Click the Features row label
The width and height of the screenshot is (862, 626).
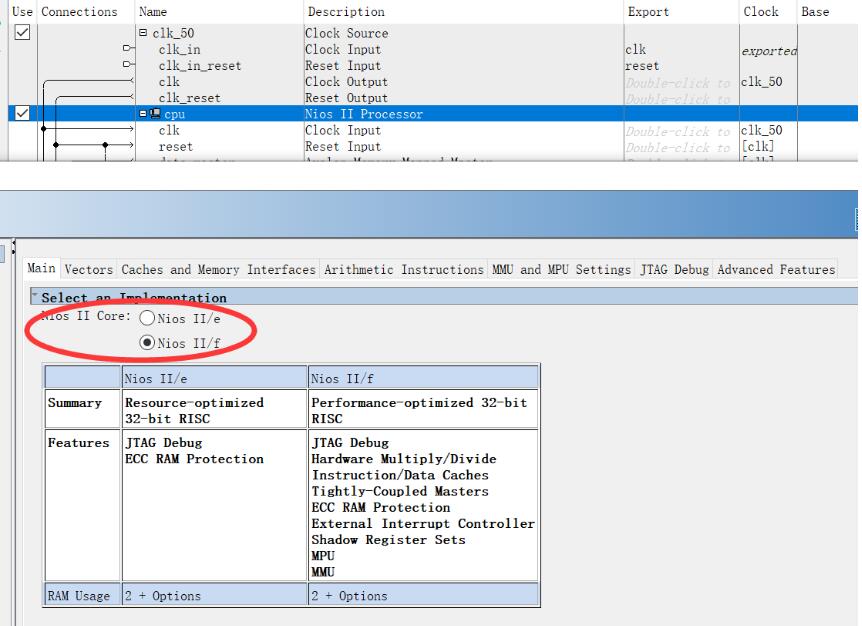79,443
